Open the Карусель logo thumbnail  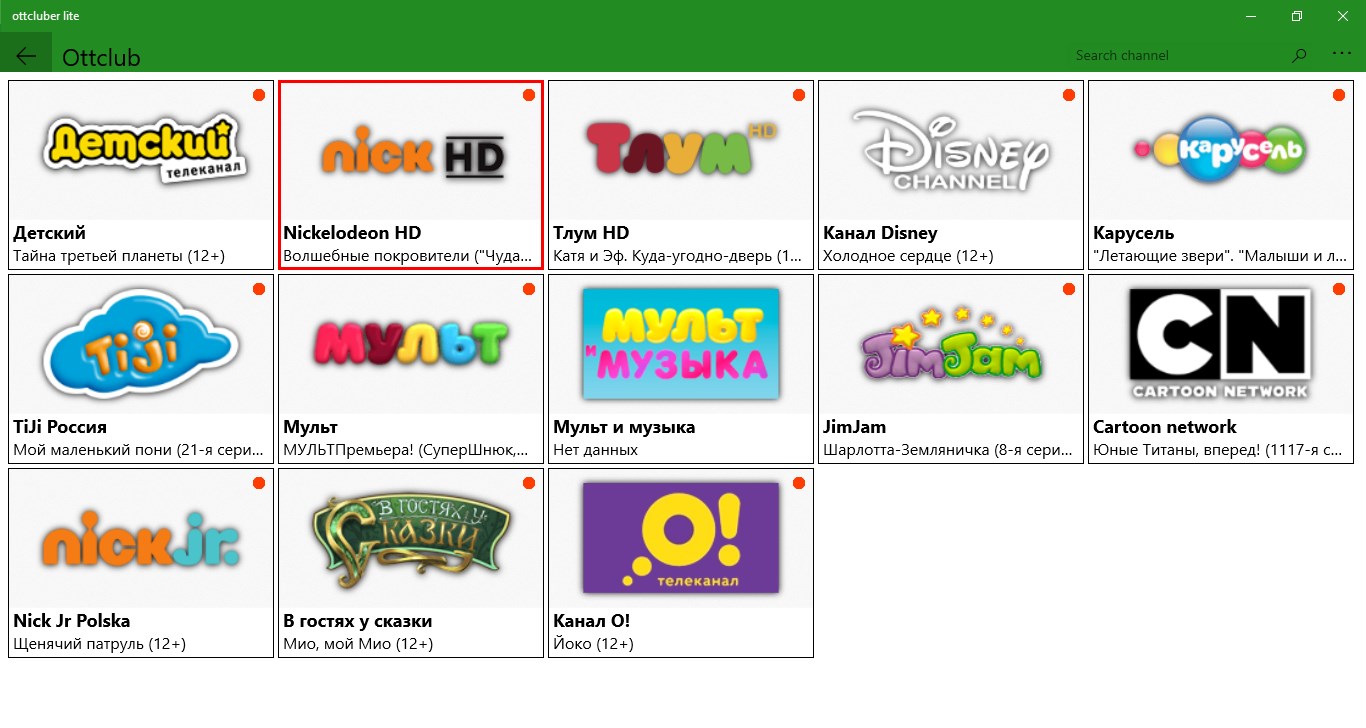pyautogui.click(x=1219, y=150)
